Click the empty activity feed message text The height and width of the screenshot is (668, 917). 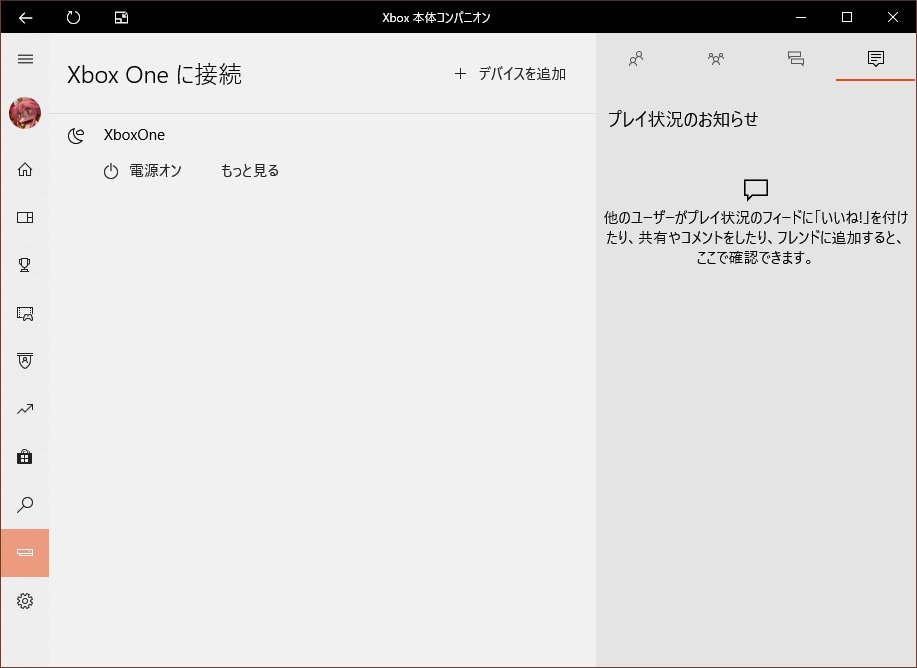pos(756,237)
